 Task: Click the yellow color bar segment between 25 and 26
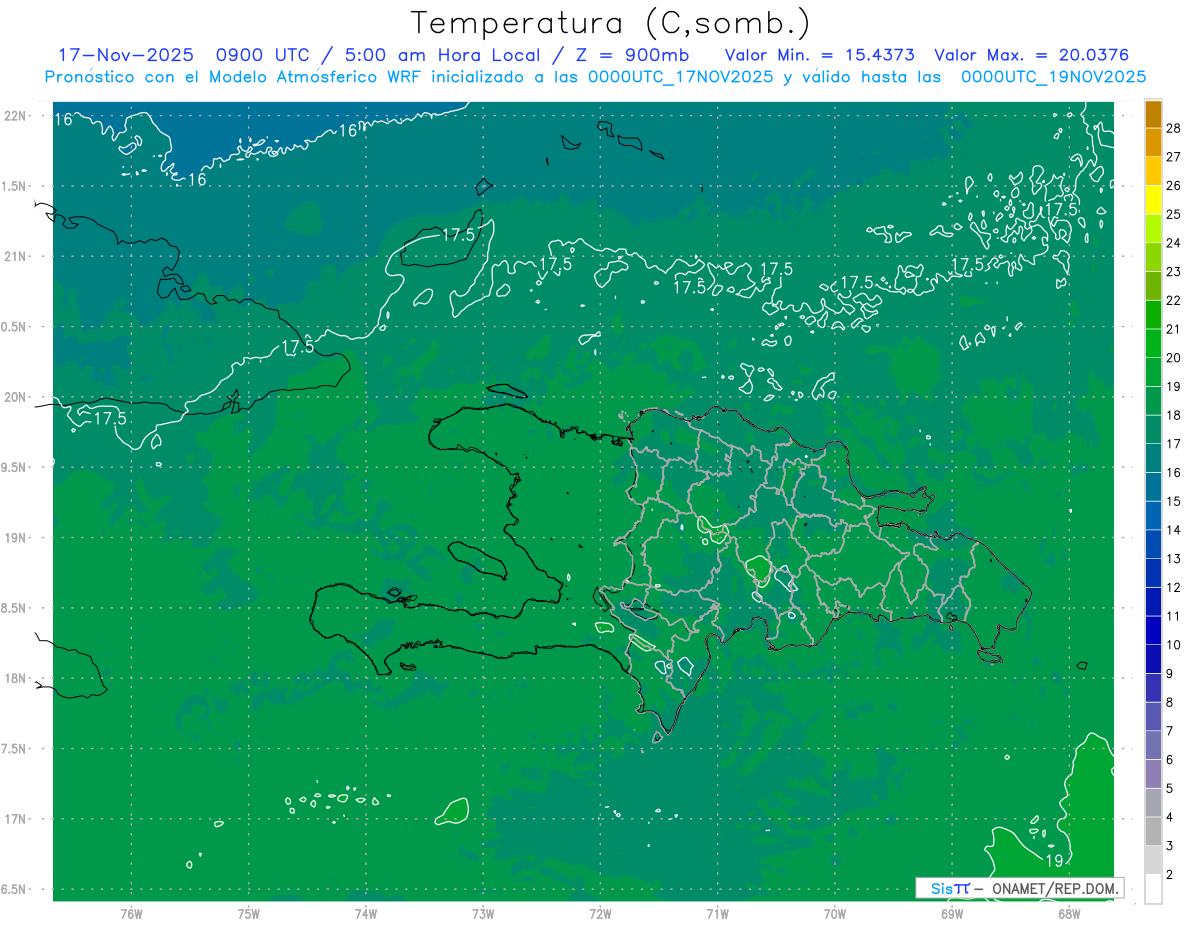(x=1154, y=200)
